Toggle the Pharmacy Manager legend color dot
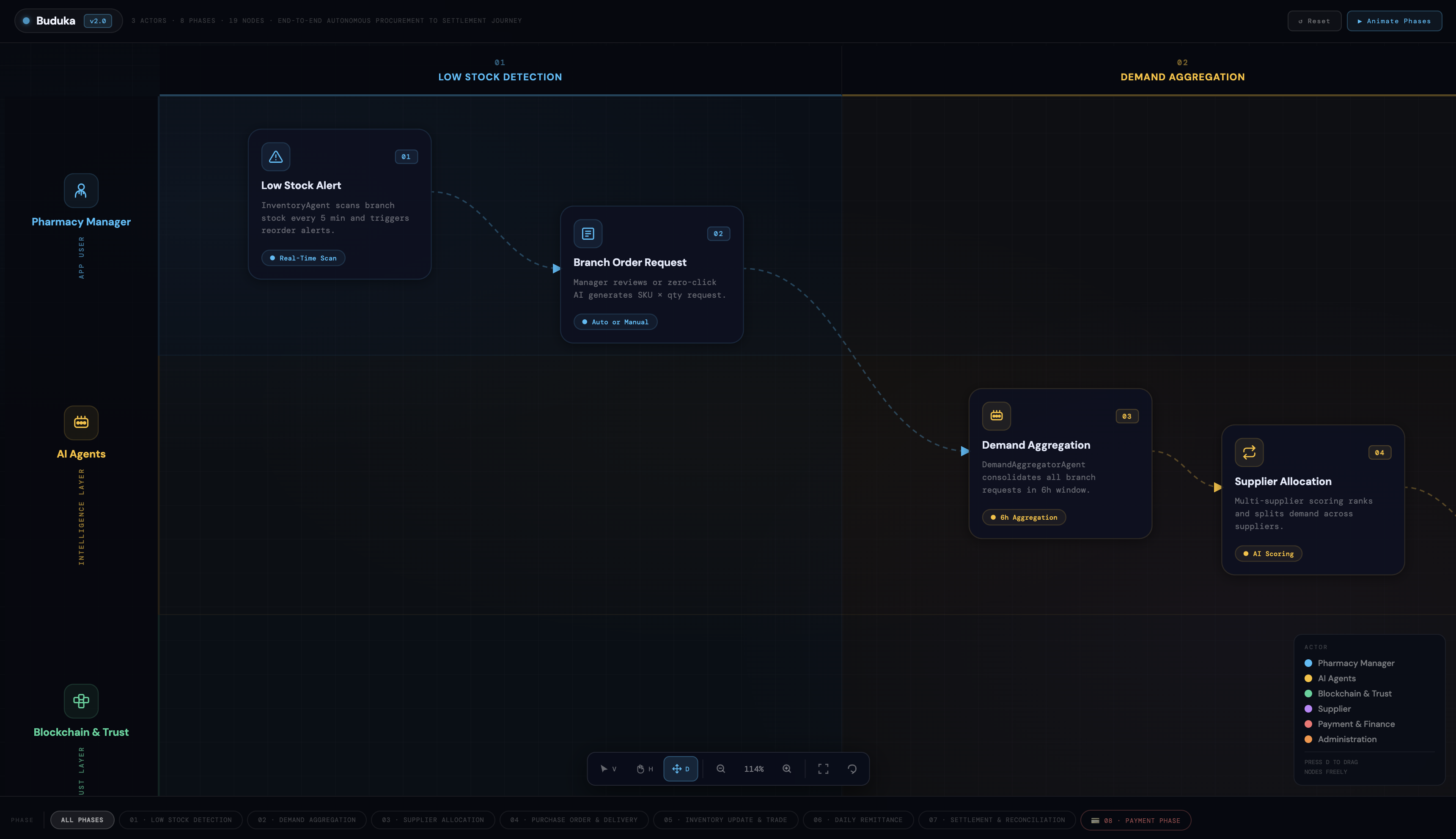The height and width of the screenshot is (839, 1456). (1308, 663)
